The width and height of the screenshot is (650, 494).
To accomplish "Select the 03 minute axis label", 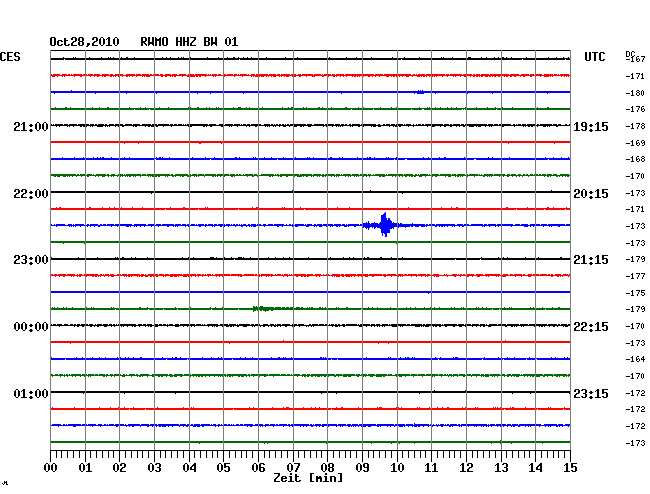I will click(x=154, y=468).
